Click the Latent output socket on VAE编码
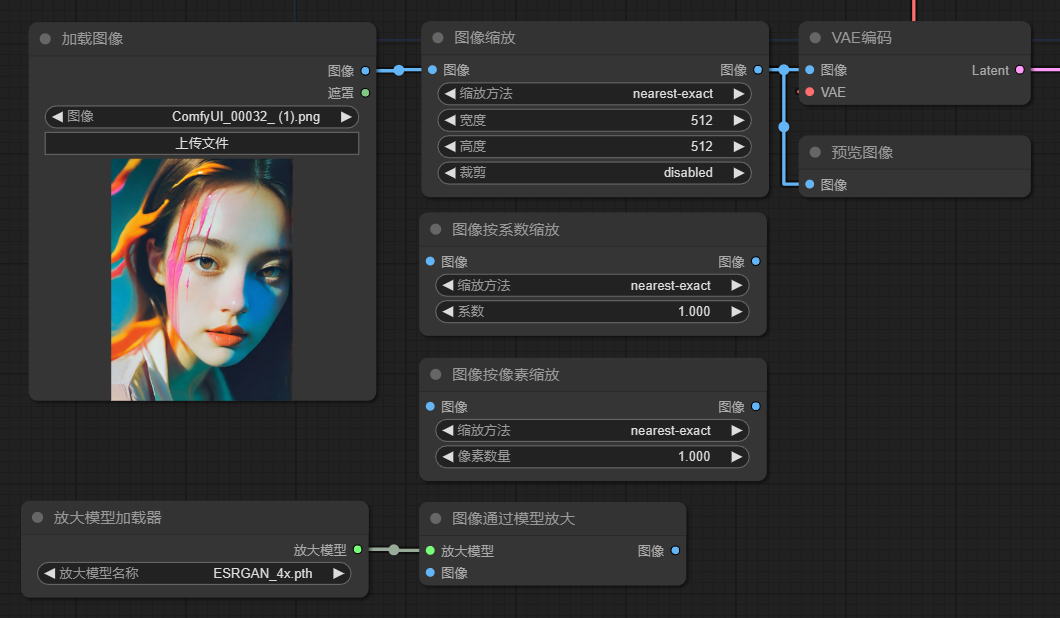This screenshot has height=618, width=1060. [x=1019, y=70]
